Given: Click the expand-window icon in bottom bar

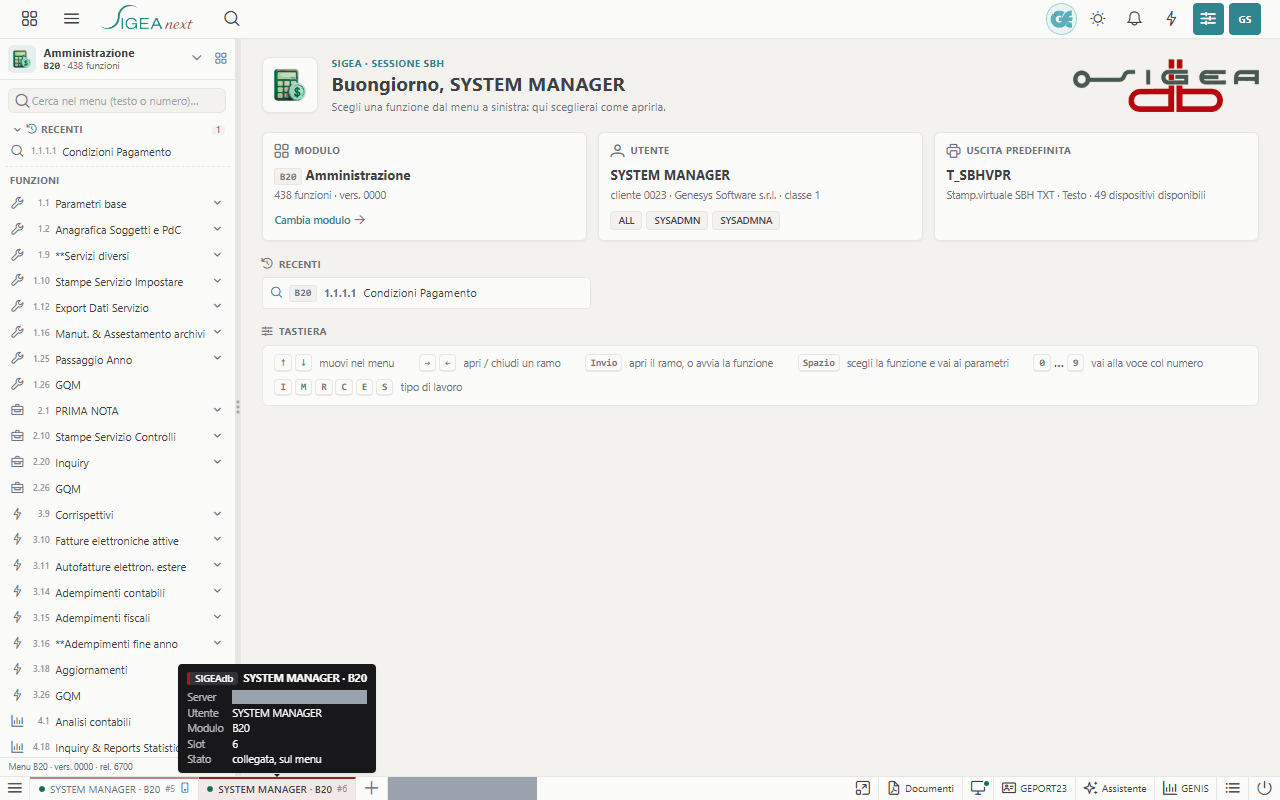Looking at the screenshot, I should click(x=862, y=789).
